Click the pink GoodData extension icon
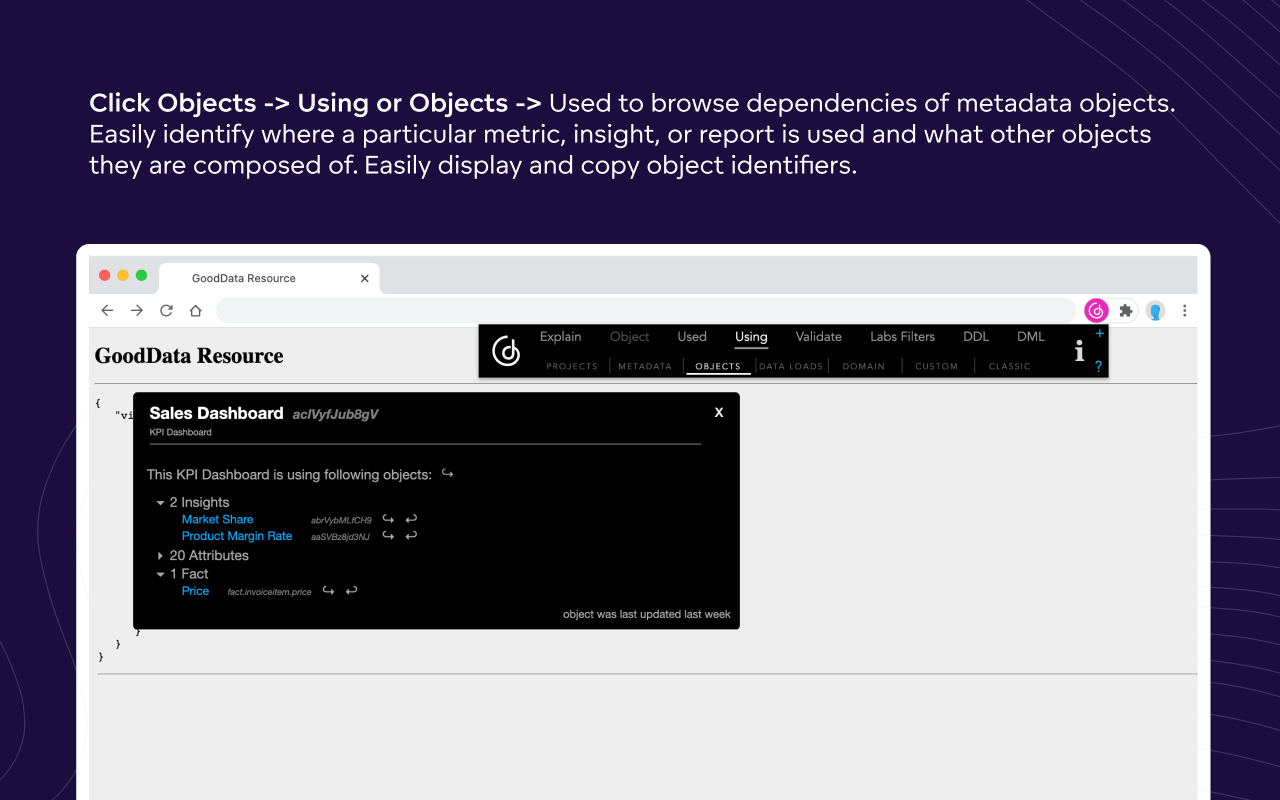The width and height of the screenshot is (1280, 800). click(1096, 311)
